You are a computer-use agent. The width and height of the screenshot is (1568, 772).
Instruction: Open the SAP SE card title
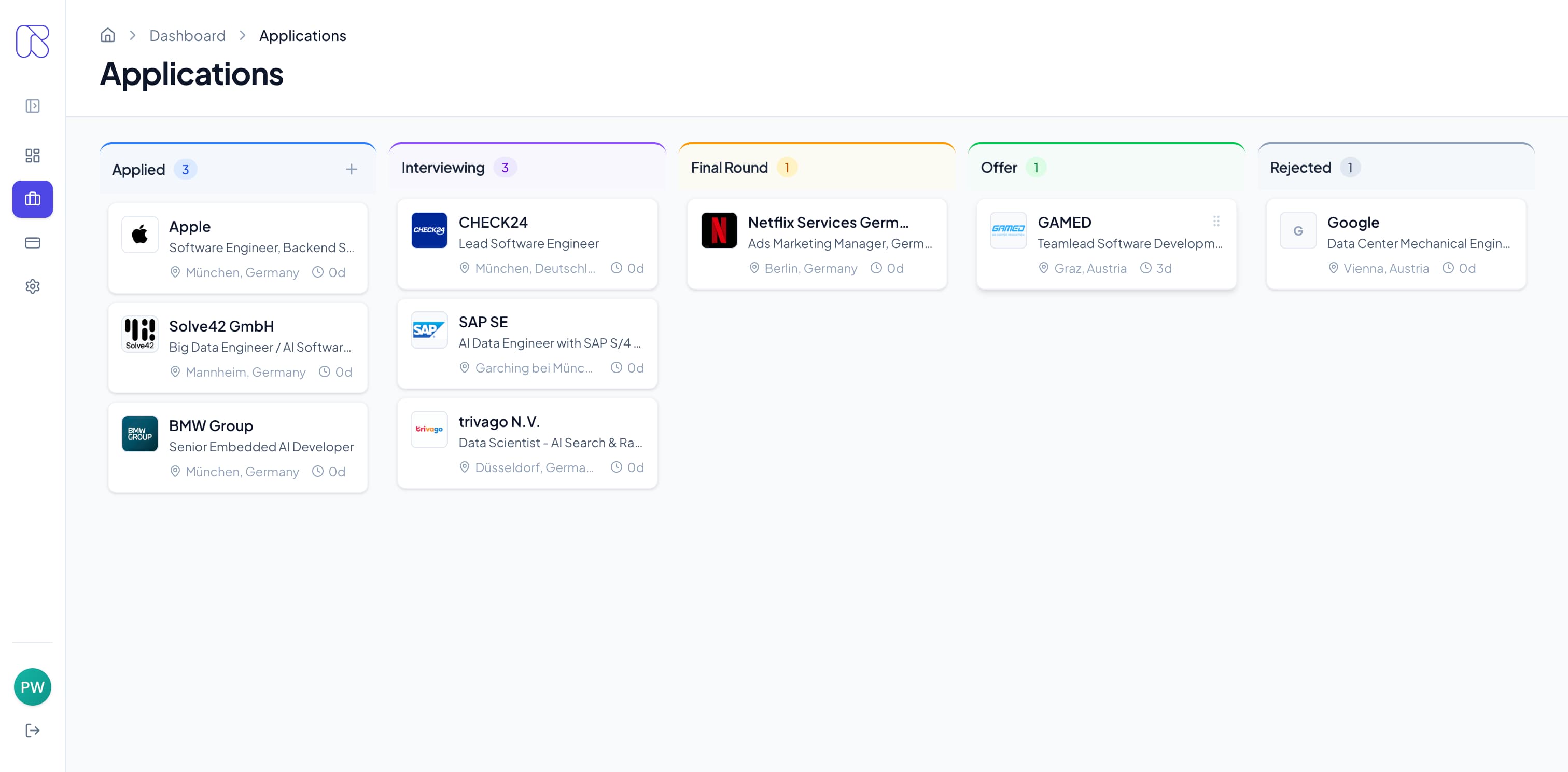483,322
